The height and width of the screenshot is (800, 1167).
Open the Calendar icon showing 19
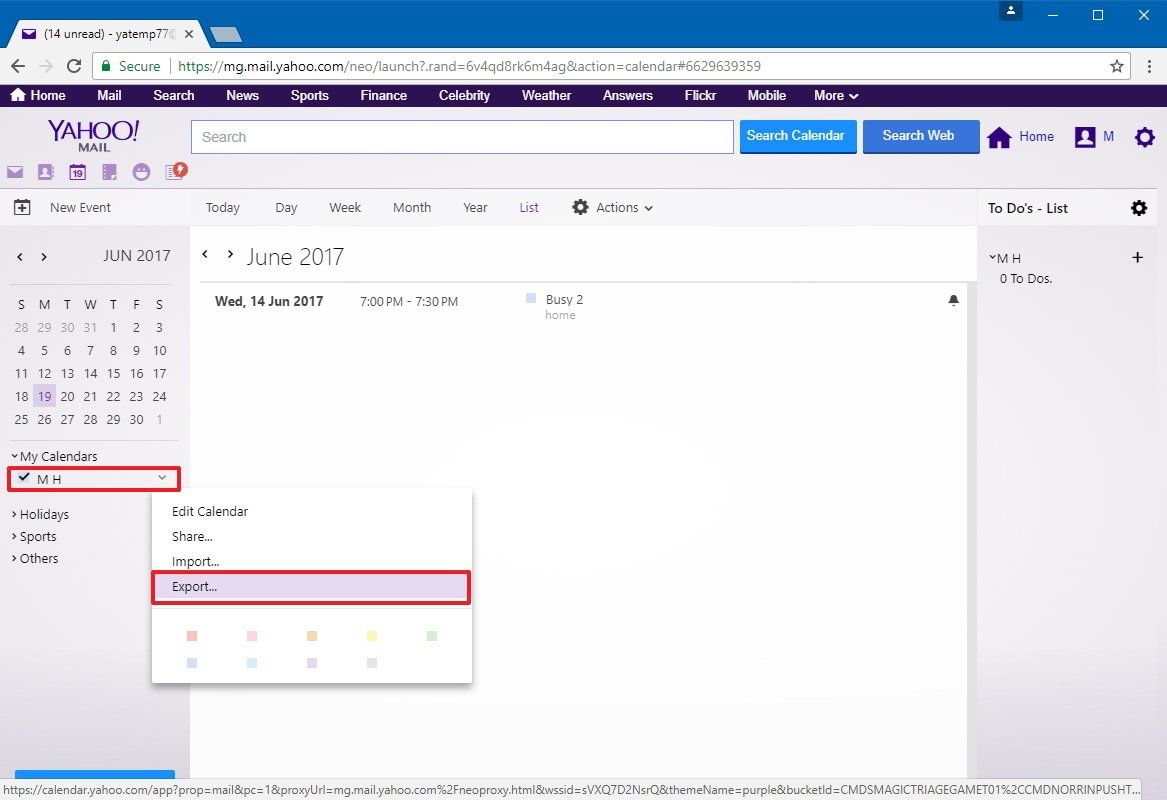tap(77, 173)
